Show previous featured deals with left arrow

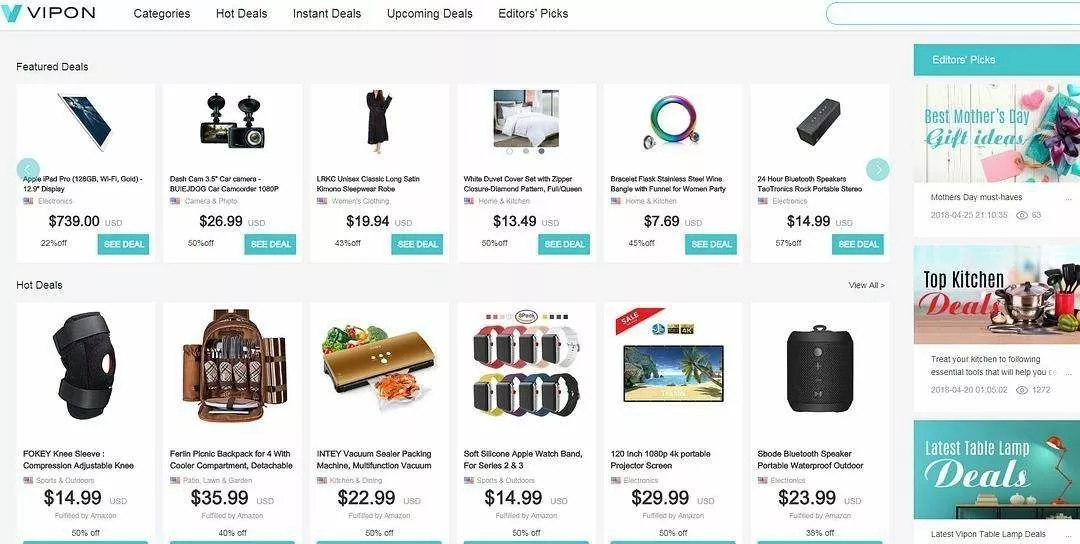tap(28, 169)
